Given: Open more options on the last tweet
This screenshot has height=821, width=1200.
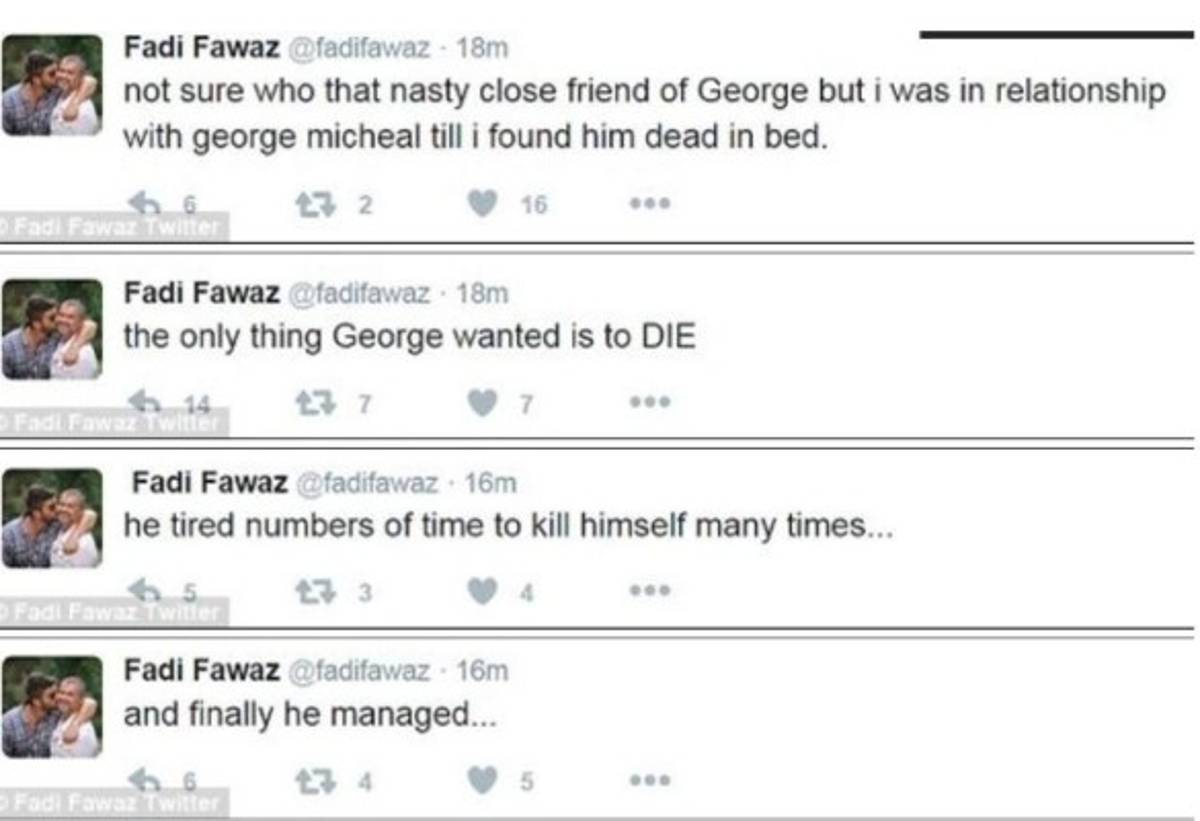Looking at the screenshot, I should point(649,781).
